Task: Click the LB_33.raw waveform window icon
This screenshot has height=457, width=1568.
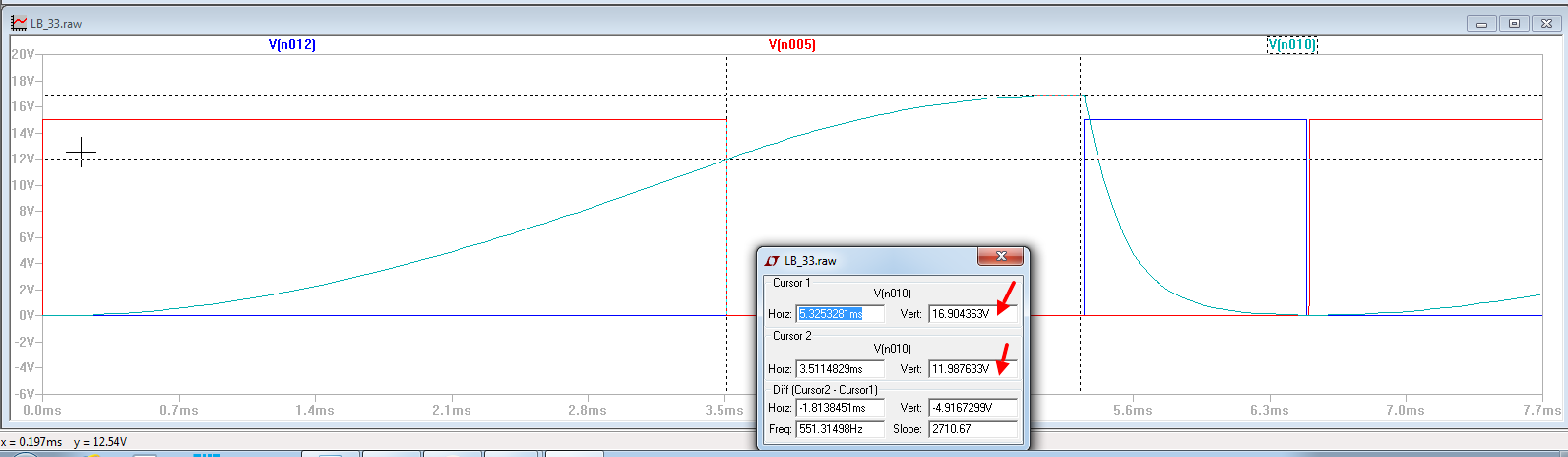Action: (19, 23)
